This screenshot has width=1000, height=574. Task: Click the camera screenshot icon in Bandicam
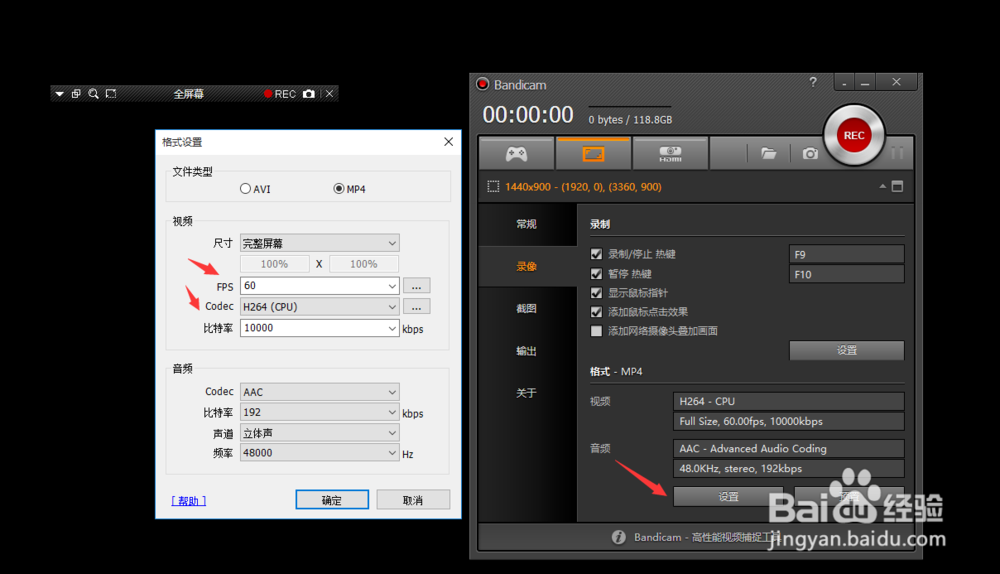[810, 154]
